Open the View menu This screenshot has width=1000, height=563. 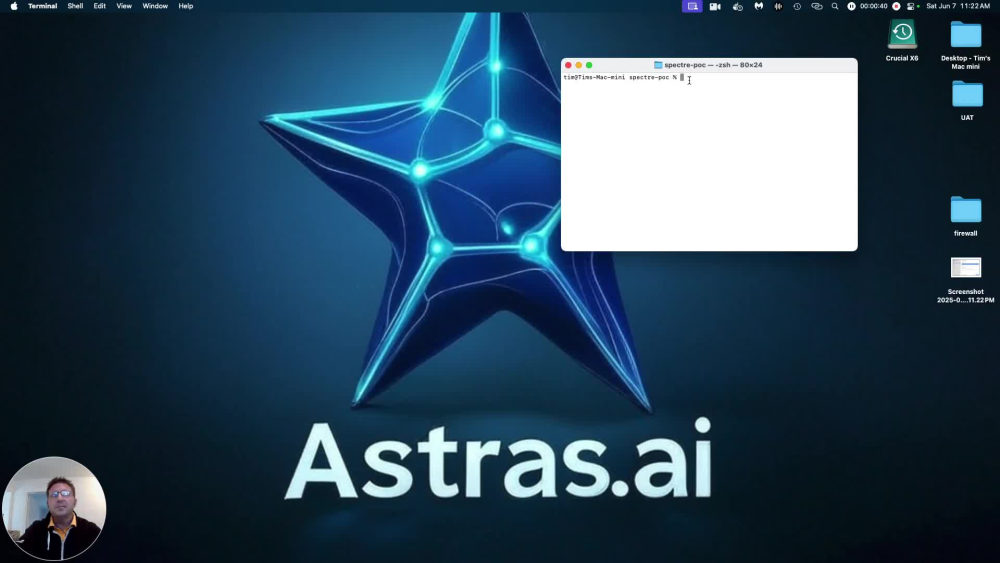124,6
